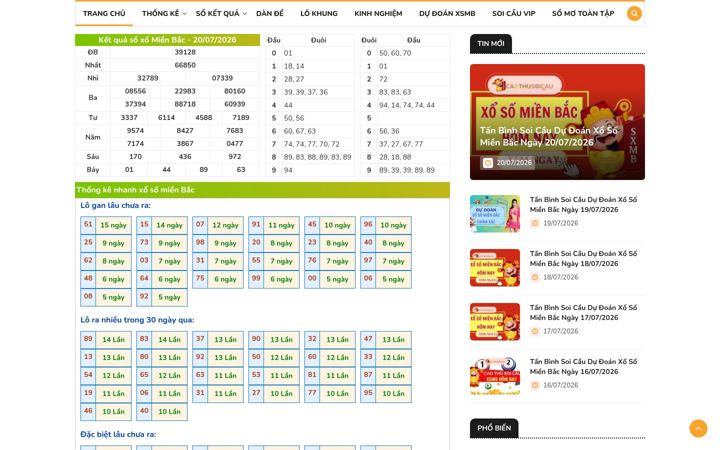The height and width of the screenshot is (450, 720).
Task: Click thumbnail of 16/07/2026 article
Action: point(495,376)
